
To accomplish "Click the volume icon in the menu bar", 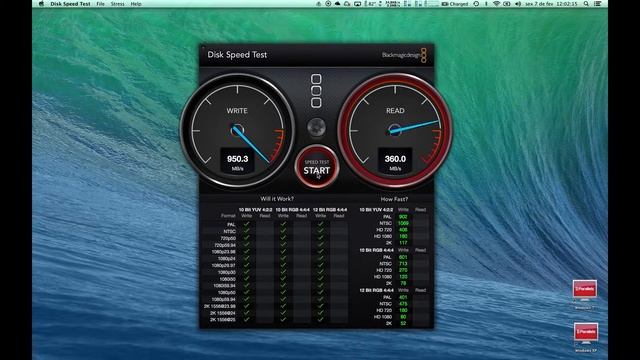I will (518, 4).
